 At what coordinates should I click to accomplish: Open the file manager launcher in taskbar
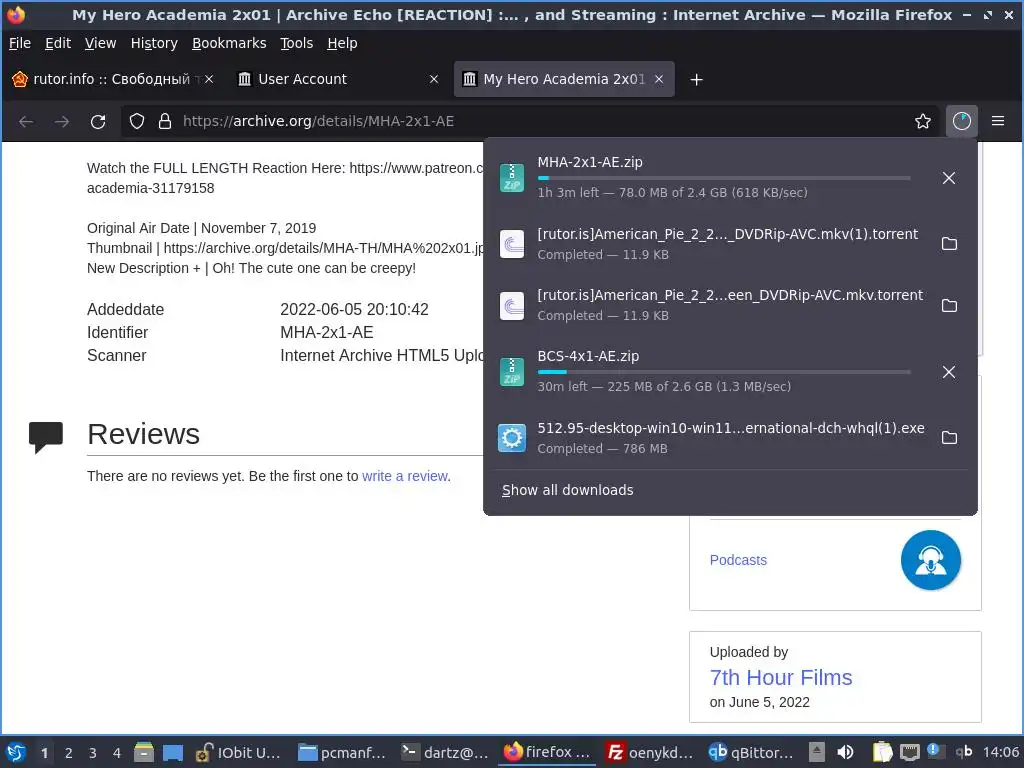coord(144,752)
